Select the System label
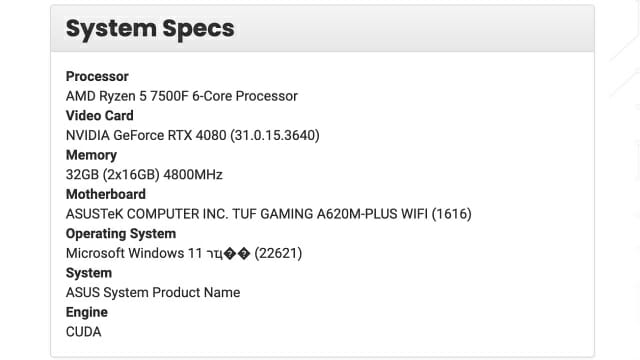The image size is (640, 360). click(89, 273)
